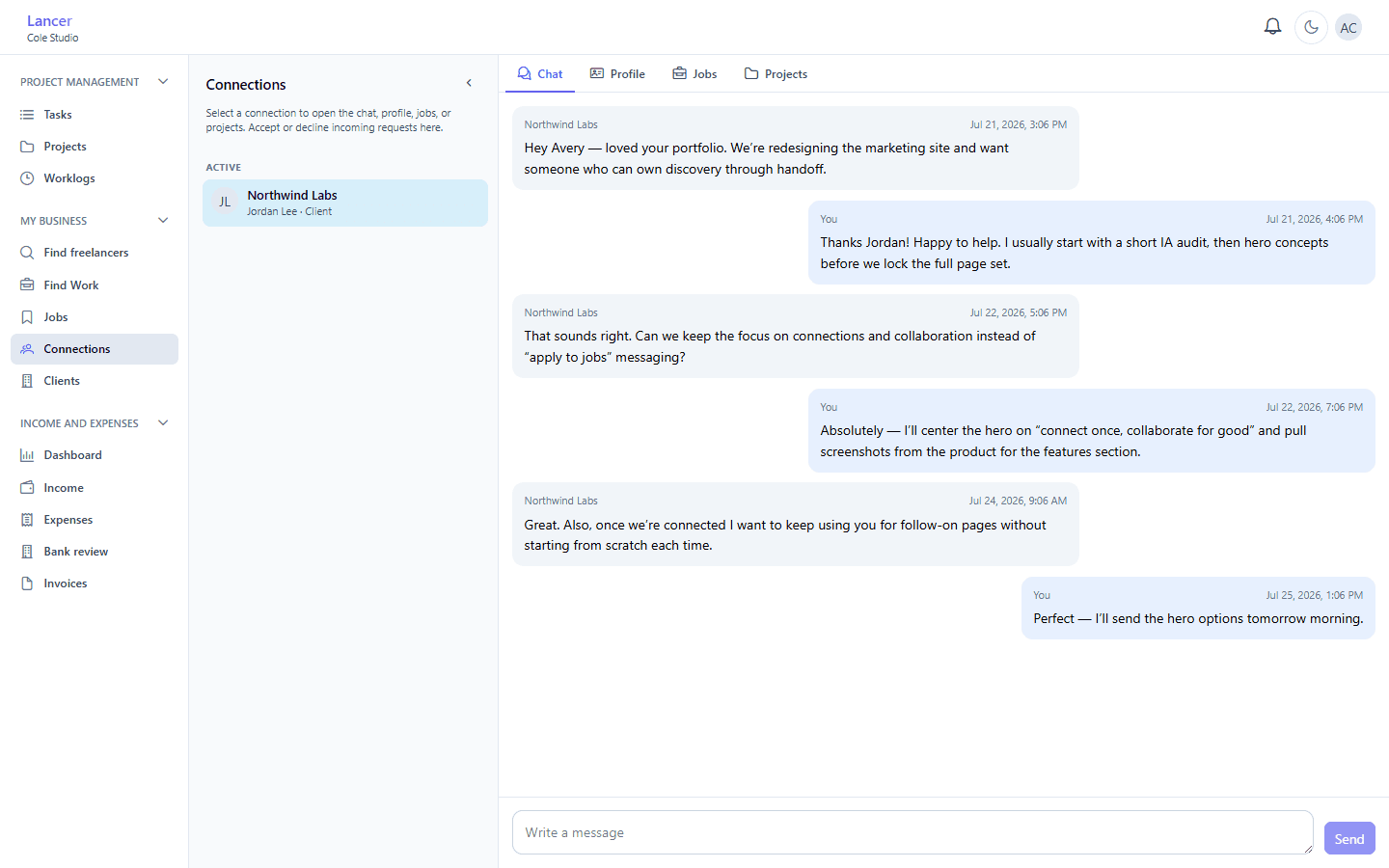Click the "Jul 21, 2026, 3:06 PM" timestamp
1389x868 pixels.
click(1019, 124)
